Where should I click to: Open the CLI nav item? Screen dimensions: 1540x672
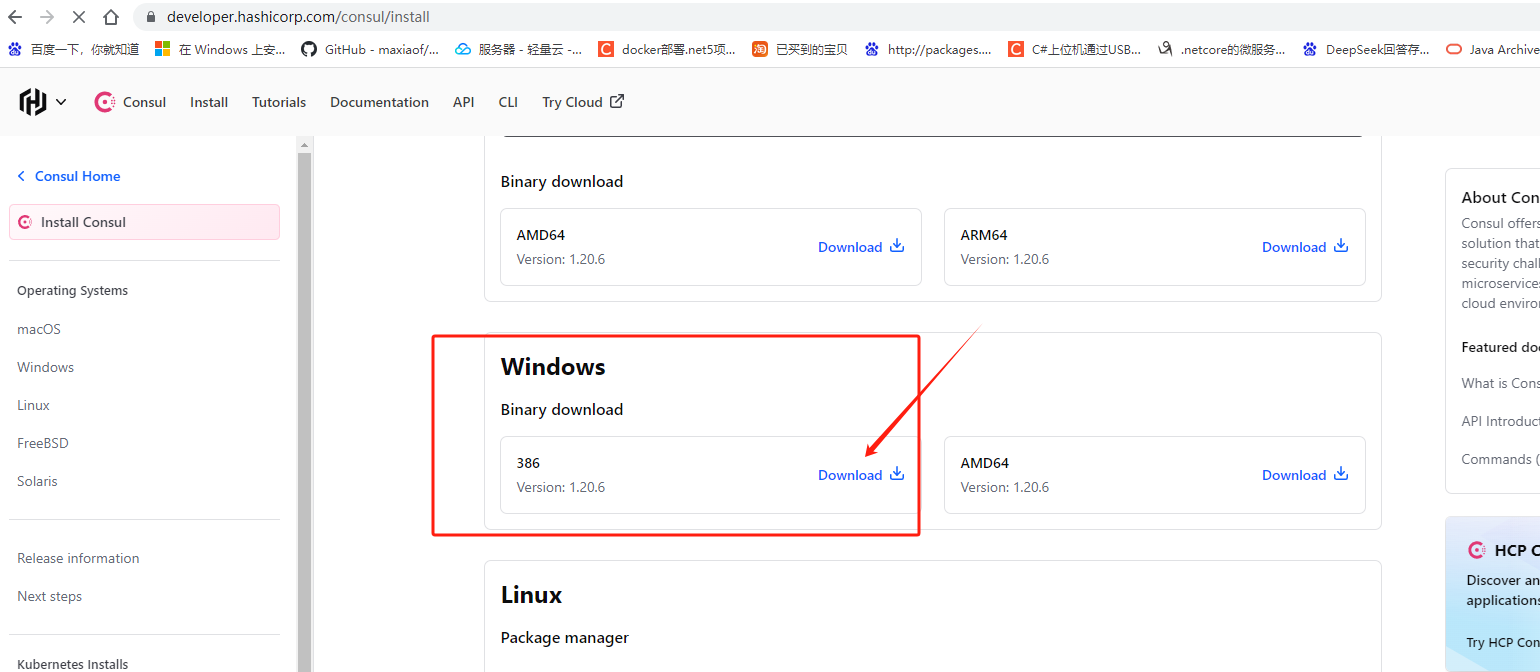508,102
